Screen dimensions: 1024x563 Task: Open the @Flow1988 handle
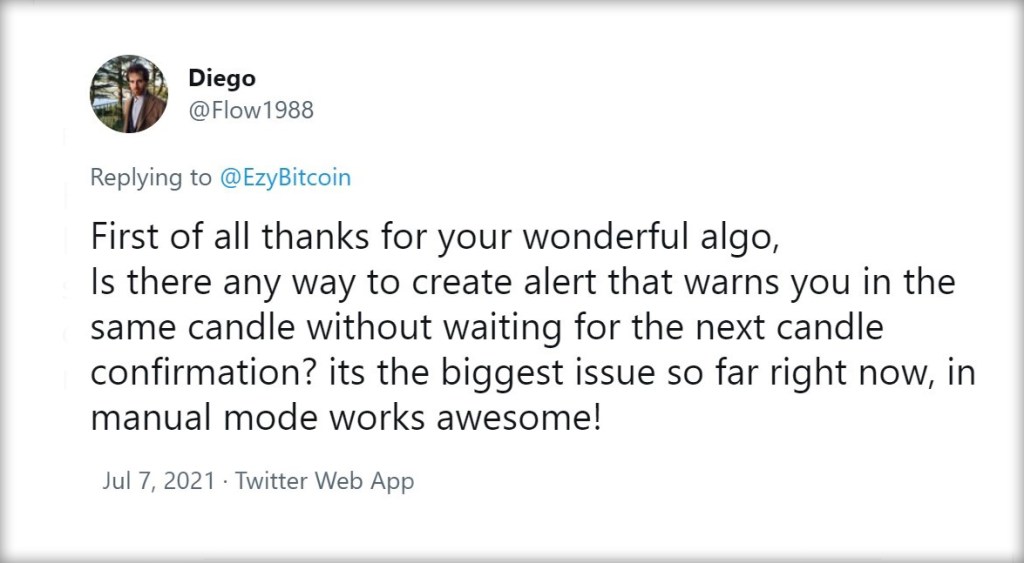[250, 110]
